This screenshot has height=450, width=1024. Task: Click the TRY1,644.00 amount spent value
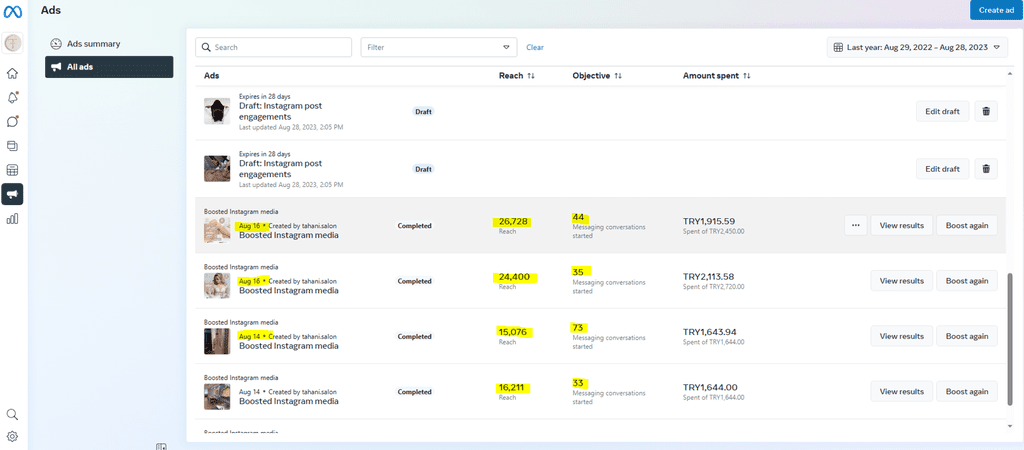click(711, 387)
